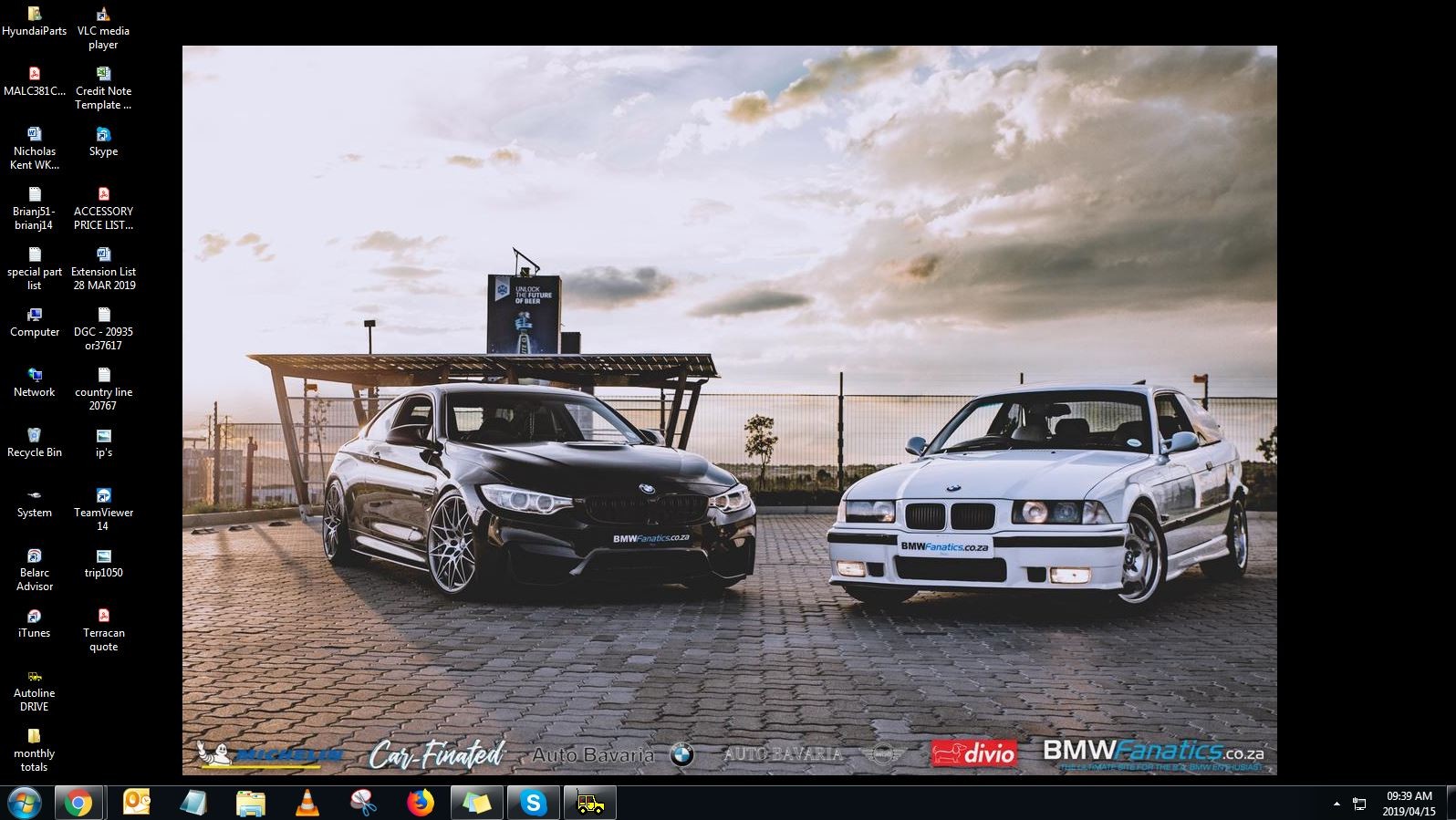Select the Recycle Bin desktop icon
The image size is (1456, 820).
coord(35,442)
